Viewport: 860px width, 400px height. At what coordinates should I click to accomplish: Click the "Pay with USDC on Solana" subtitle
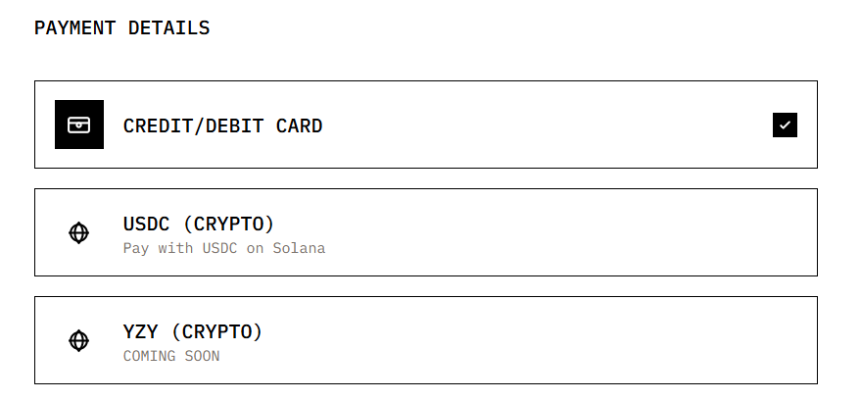click(x=224, y=248)
